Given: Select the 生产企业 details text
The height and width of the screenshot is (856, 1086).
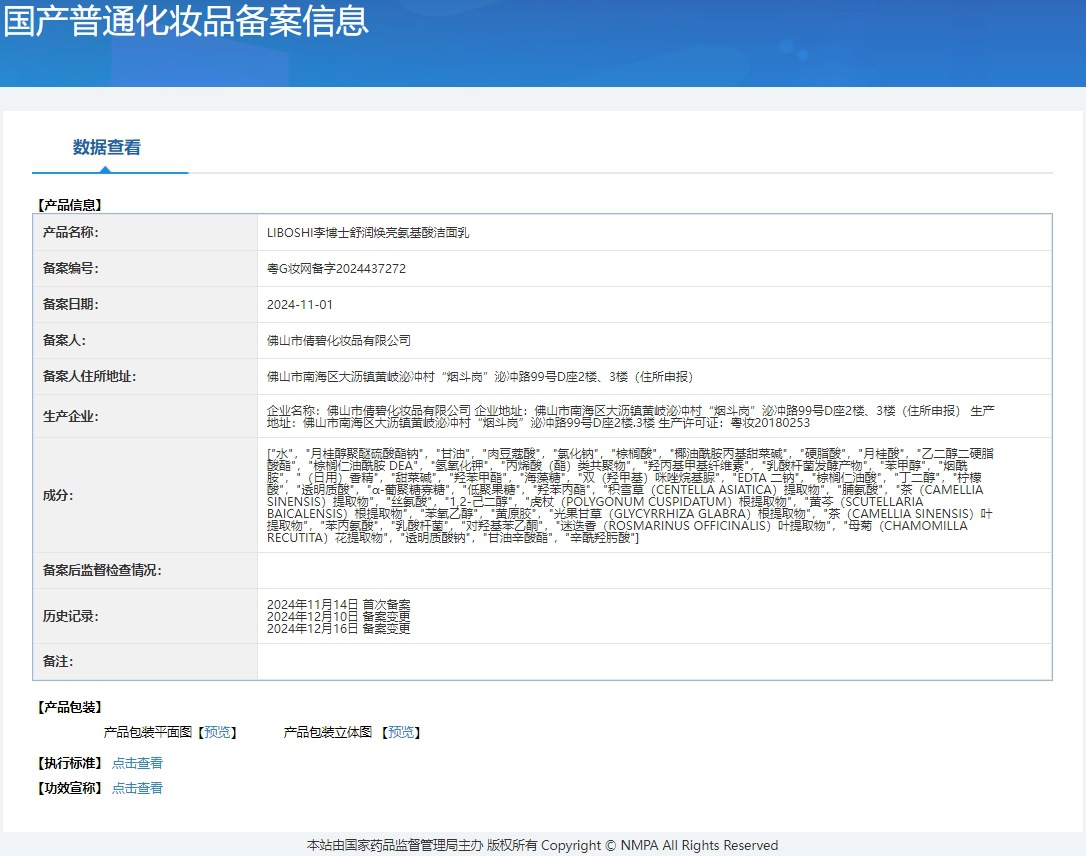Looking at the screenshot, I should tap(630, 416).
